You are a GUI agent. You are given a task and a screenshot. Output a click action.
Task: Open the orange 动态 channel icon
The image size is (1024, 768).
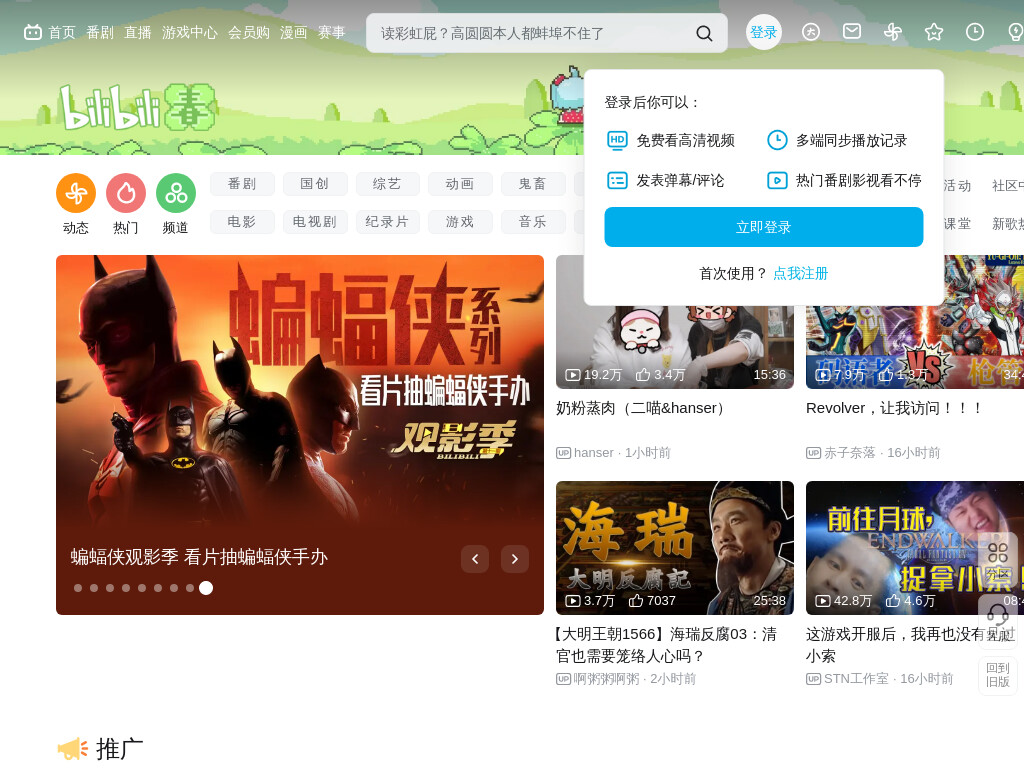pos(76,193)
